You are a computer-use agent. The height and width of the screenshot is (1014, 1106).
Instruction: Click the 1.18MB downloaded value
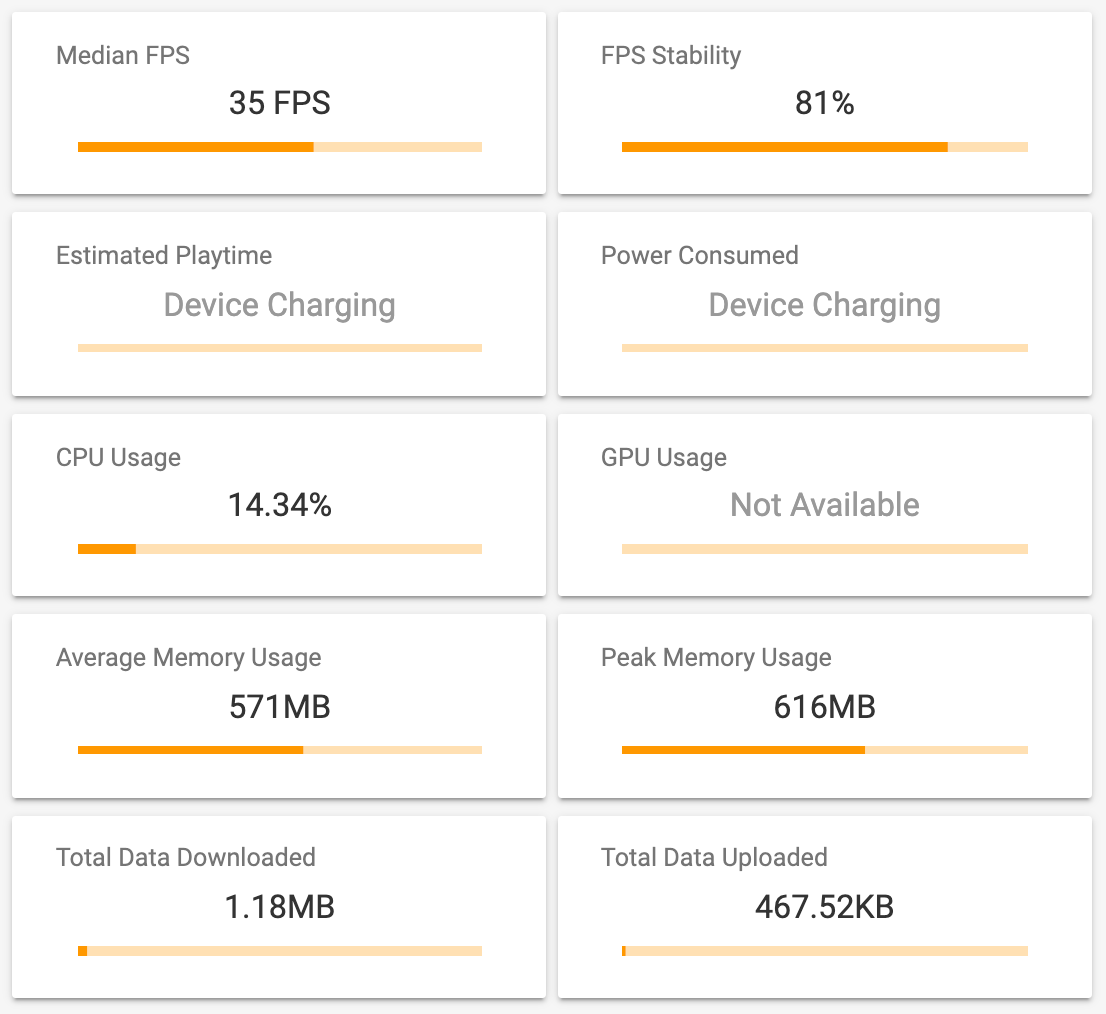pyautogui.click(x=279, y=907)
